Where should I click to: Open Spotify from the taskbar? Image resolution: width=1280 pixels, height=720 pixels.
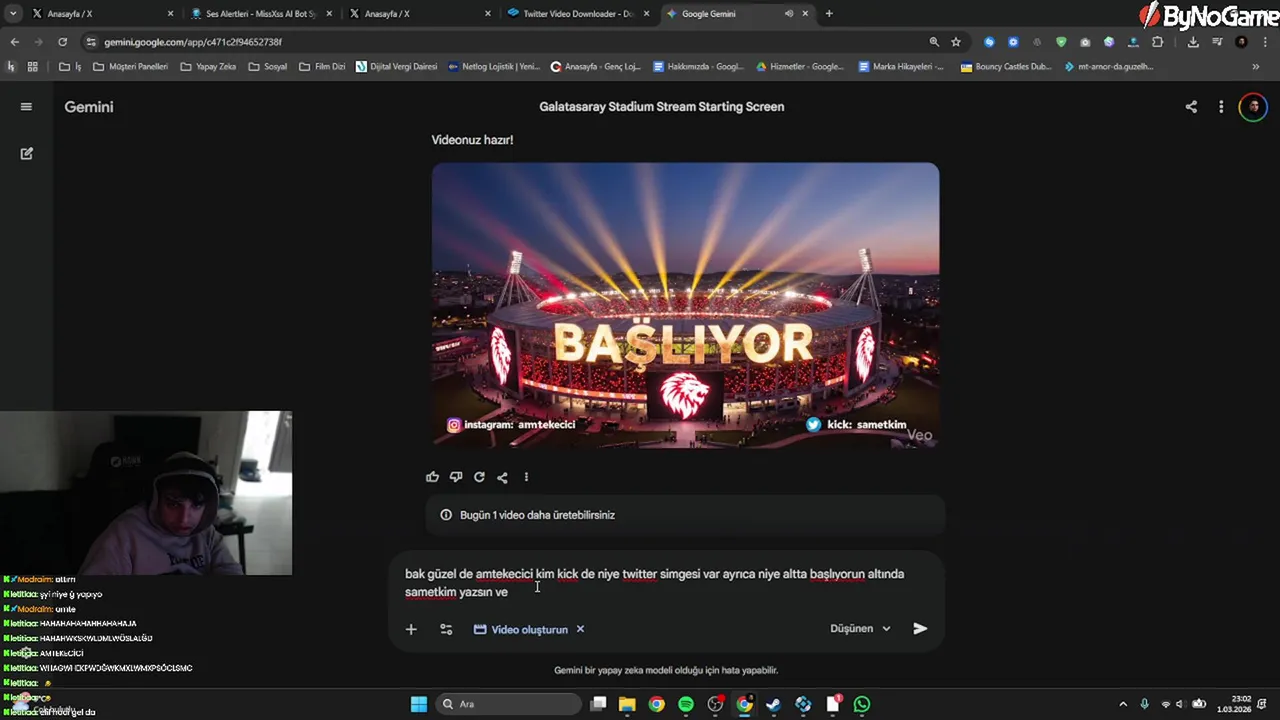(686, 704)
